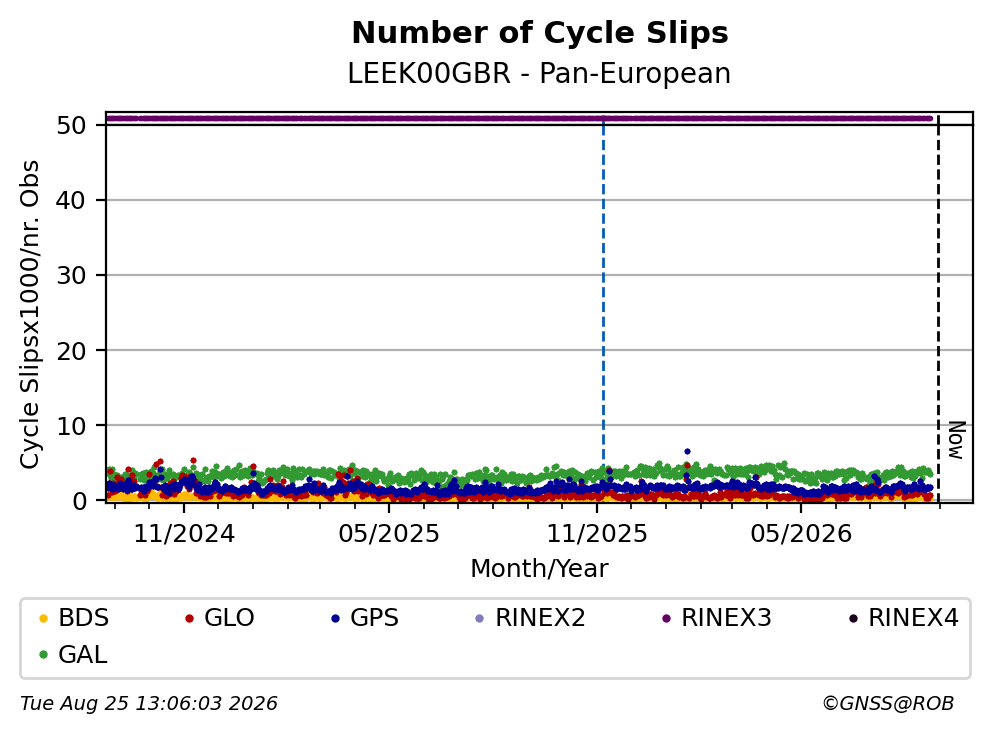Screen dimensions: 993x734
Task: Click the 'Now' dashed vertical line label
Action: point(956,440)
